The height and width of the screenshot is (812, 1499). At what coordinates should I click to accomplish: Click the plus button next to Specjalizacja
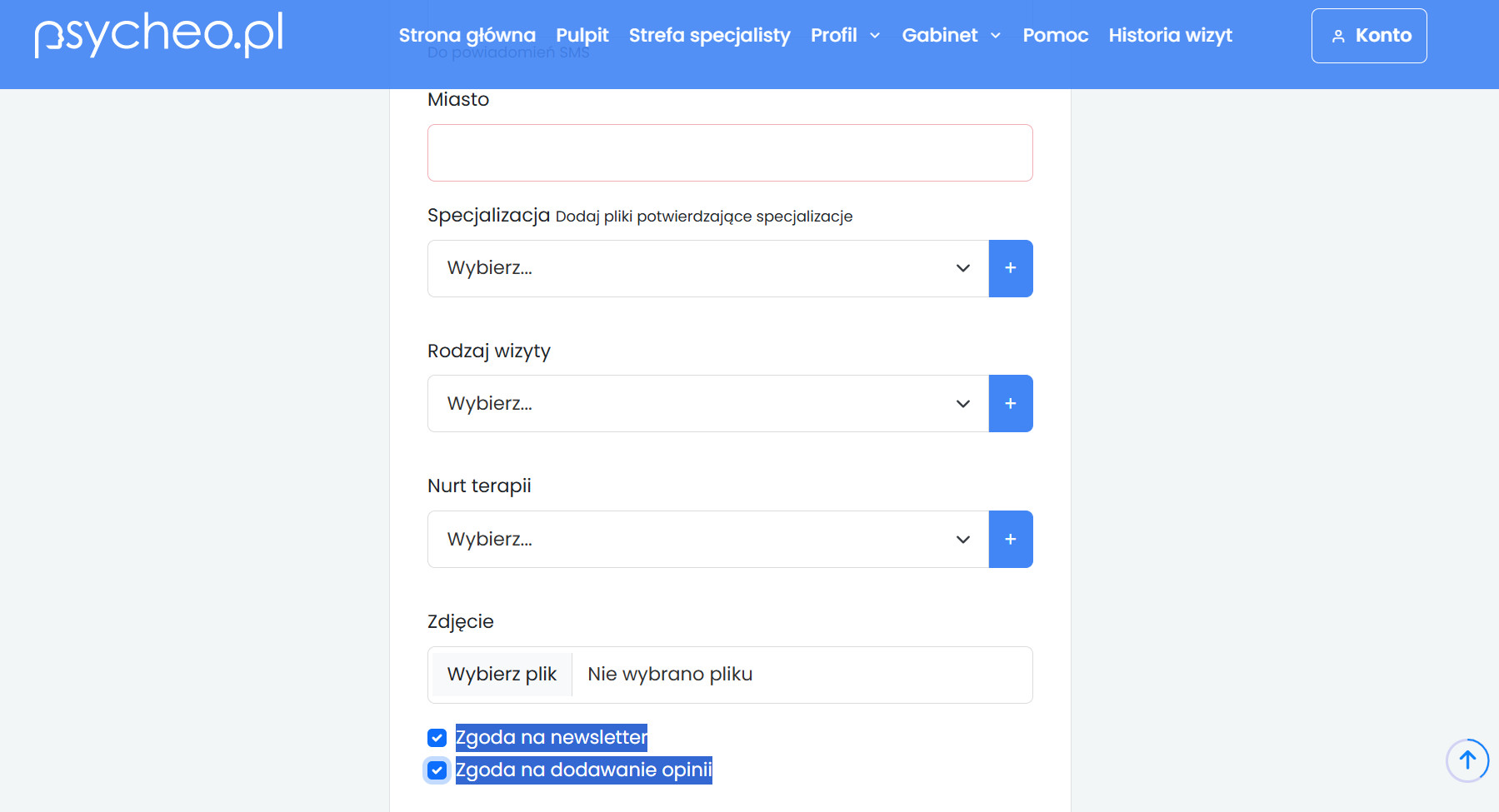[1010, 268]
